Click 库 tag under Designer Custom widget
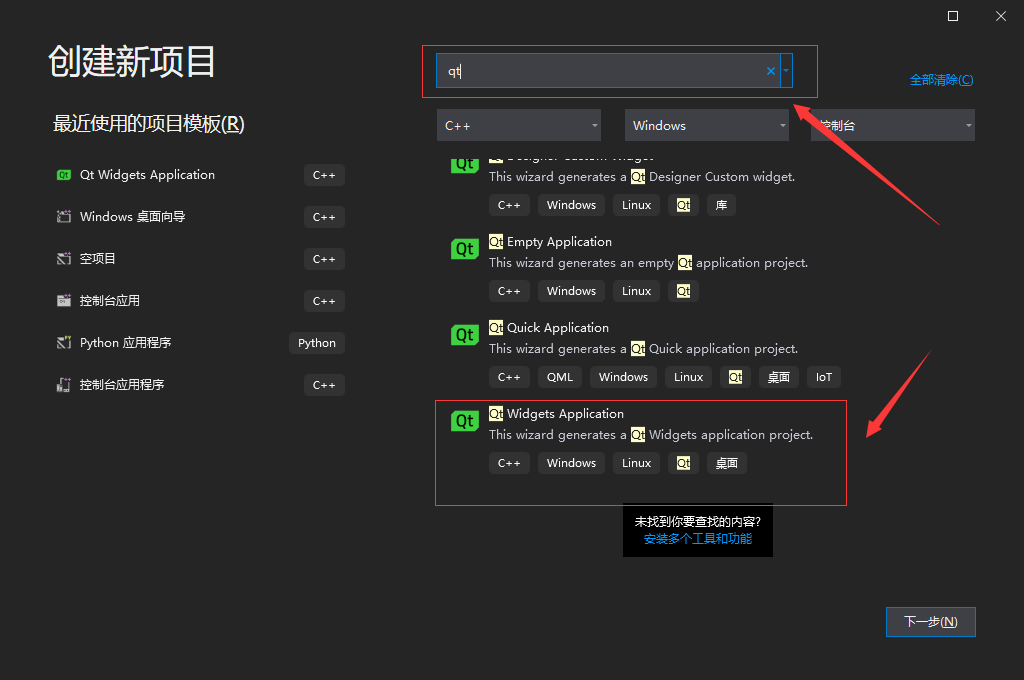This screenshot has width=1024, height=680. point(722,205)
